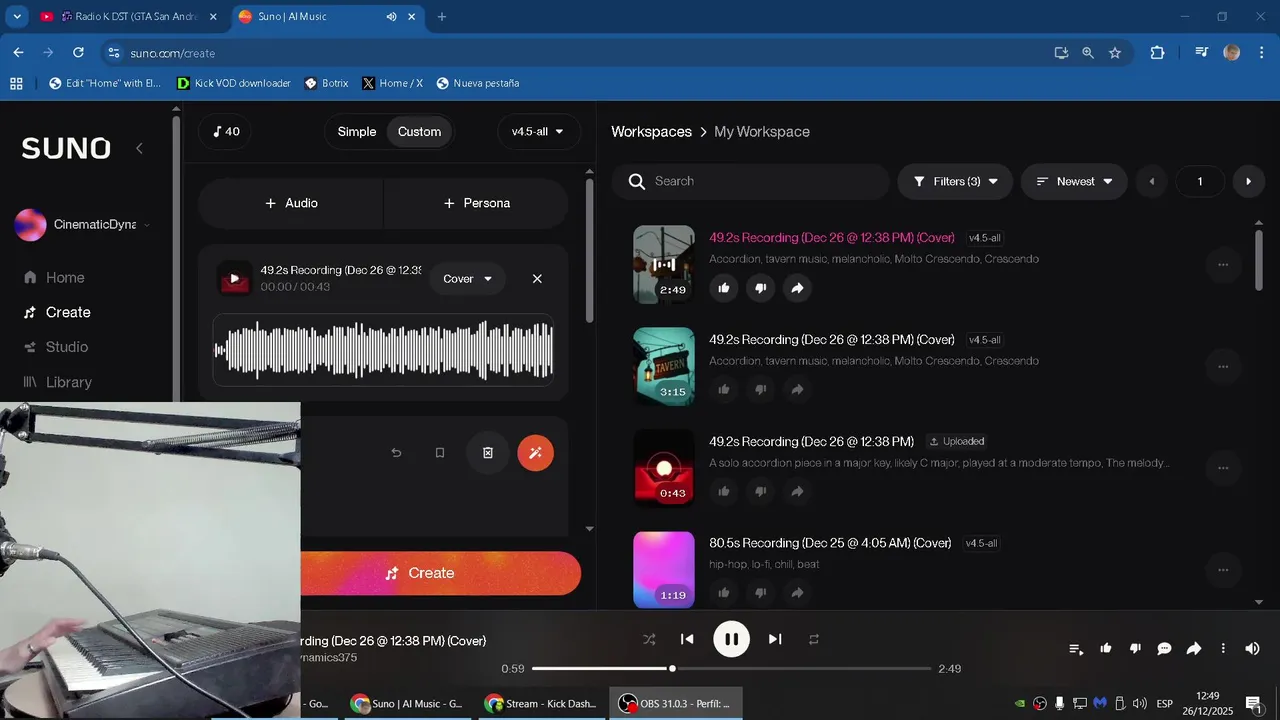The width and height of the screenshot is (1280, 720).
Task: Clear lyrics with the delete icon
Action: (x=488, y=453)
